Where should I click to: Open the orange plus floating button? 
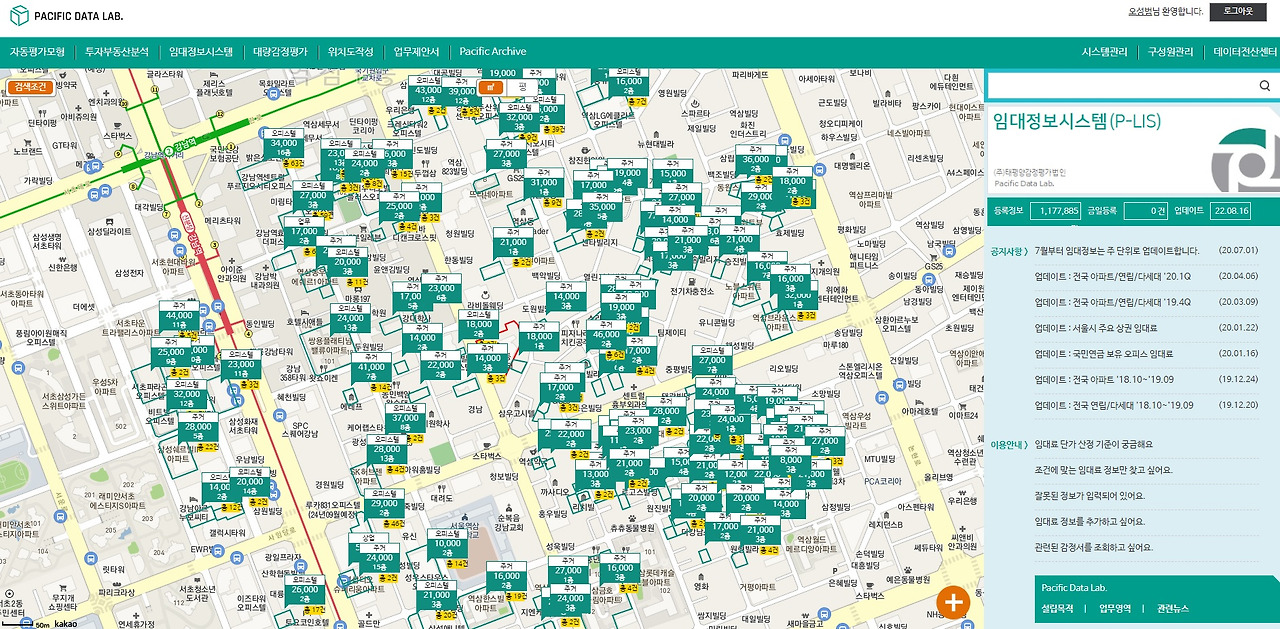tap(953, 602)
